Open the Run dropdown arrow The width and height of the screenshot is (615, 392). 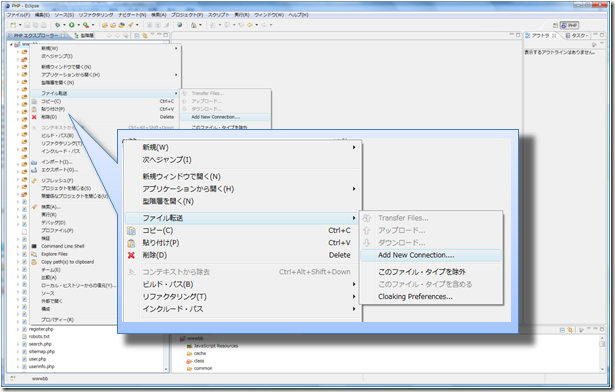pyautogui.click(x=78, y=25)
